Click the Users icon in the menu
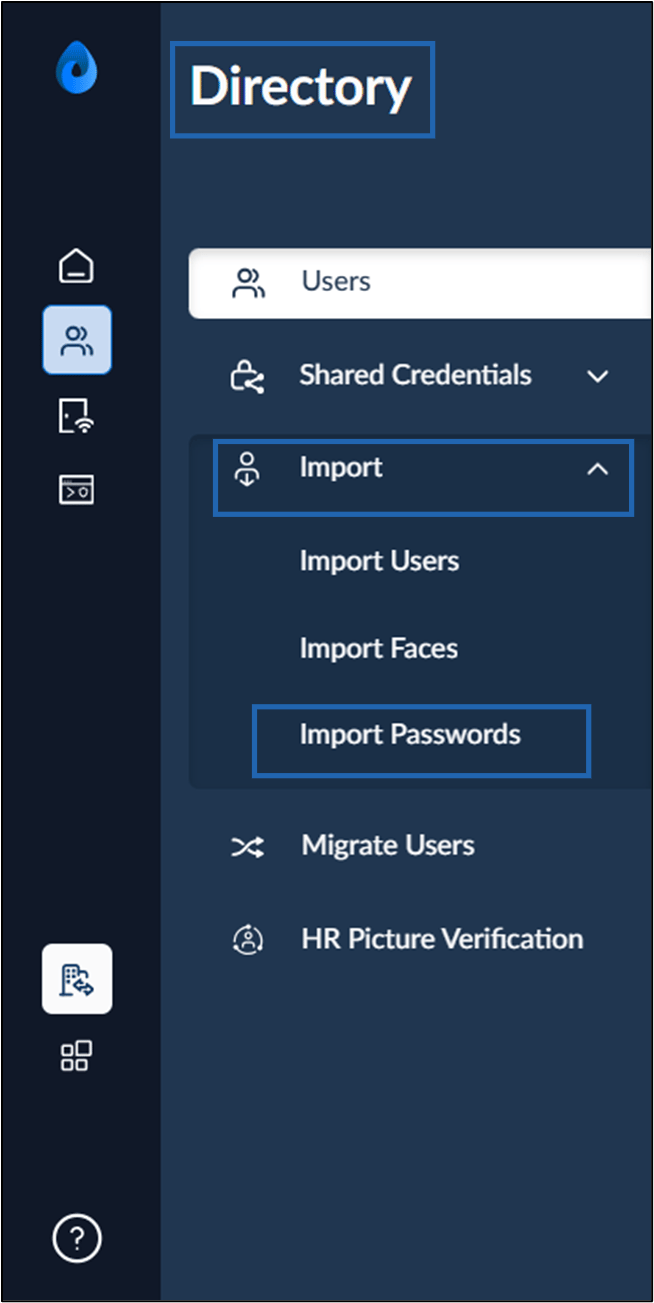The width and height of the screenshot is (654, 1303). [248, 283]
